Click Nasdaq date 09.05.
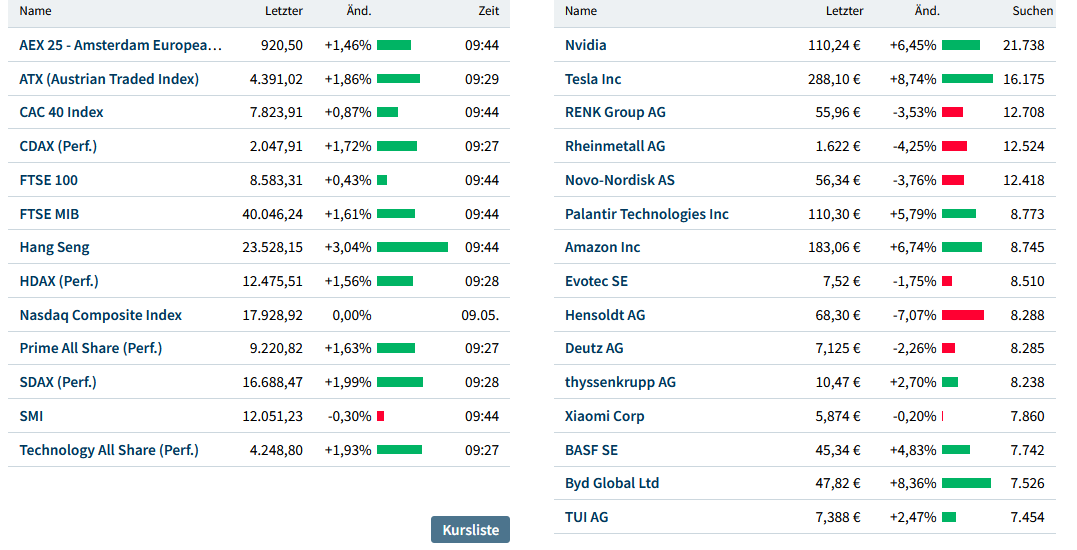The height and width of the screenshot is (550, 1077). click(x=480, y=315)
